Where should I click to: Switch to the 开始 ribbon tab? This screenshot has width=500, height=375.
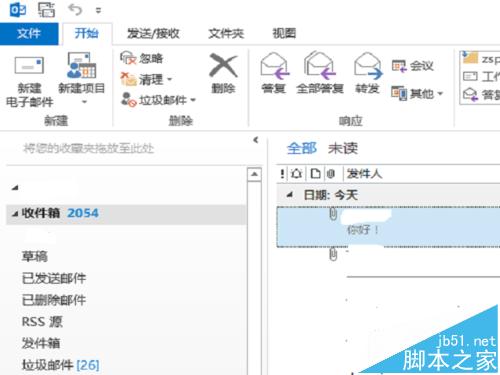(87, 33)
